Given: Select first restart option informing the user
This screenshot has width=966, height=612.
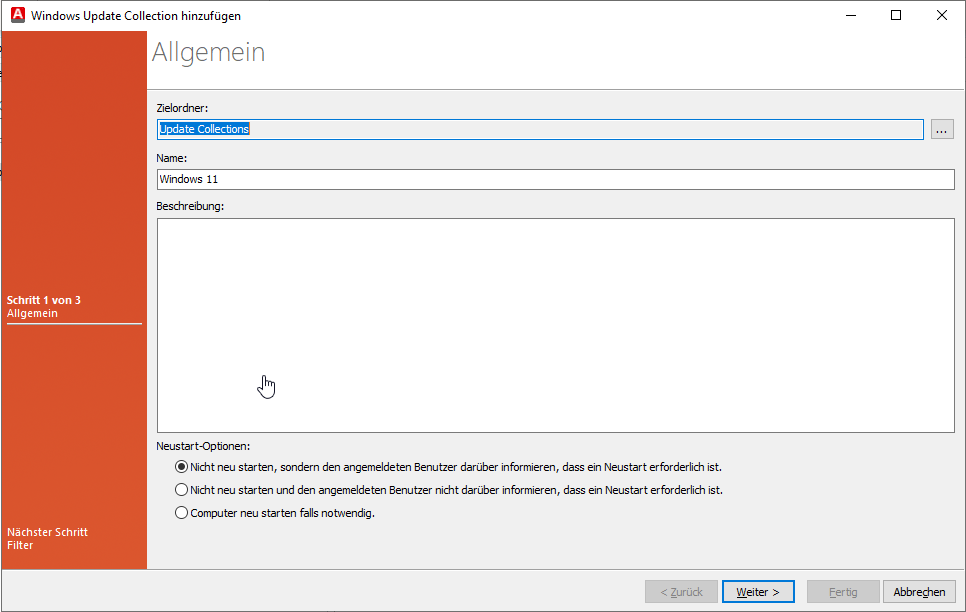Looking at the screenshot, I should (181, 466).
